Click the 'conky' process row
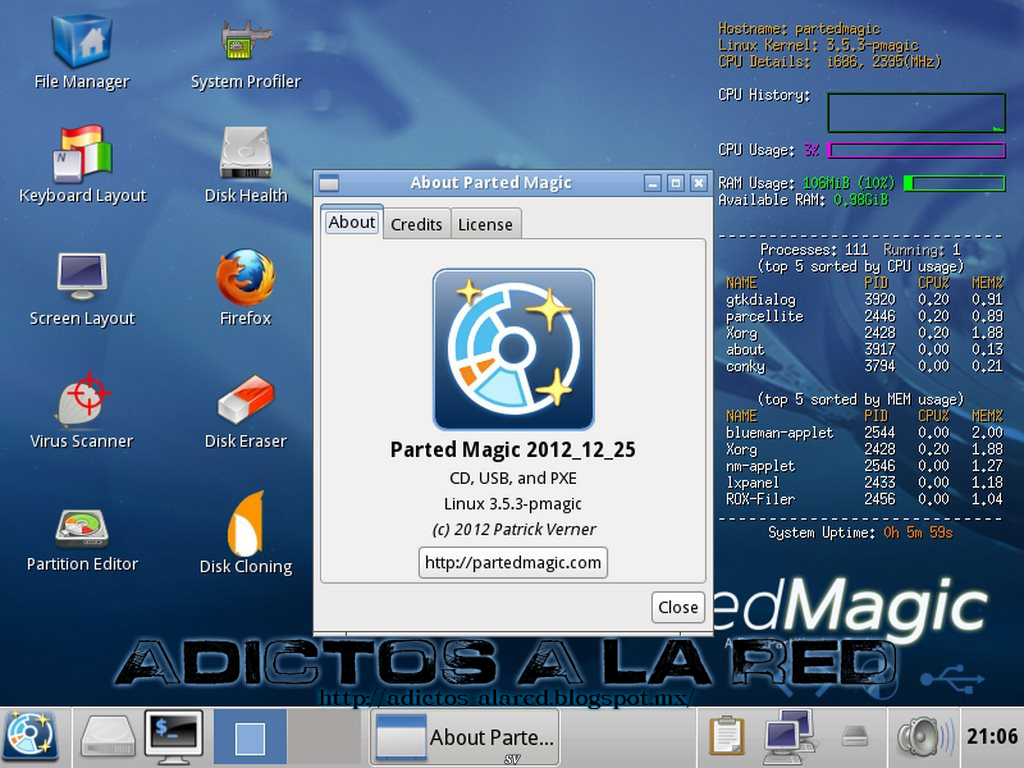1024x768 pixels. click(864, 366)
